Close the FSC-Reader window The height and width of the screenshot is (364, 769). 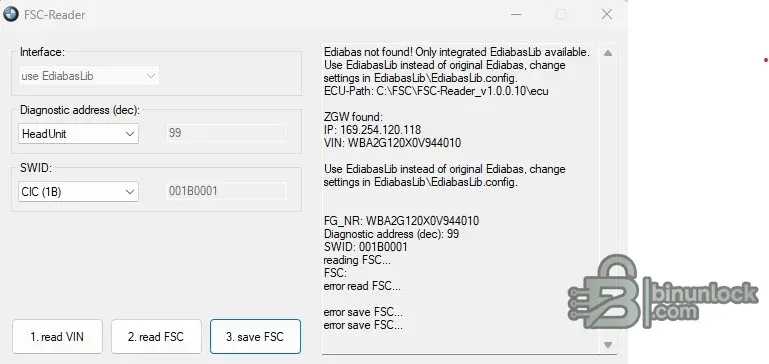click(607, 14)
